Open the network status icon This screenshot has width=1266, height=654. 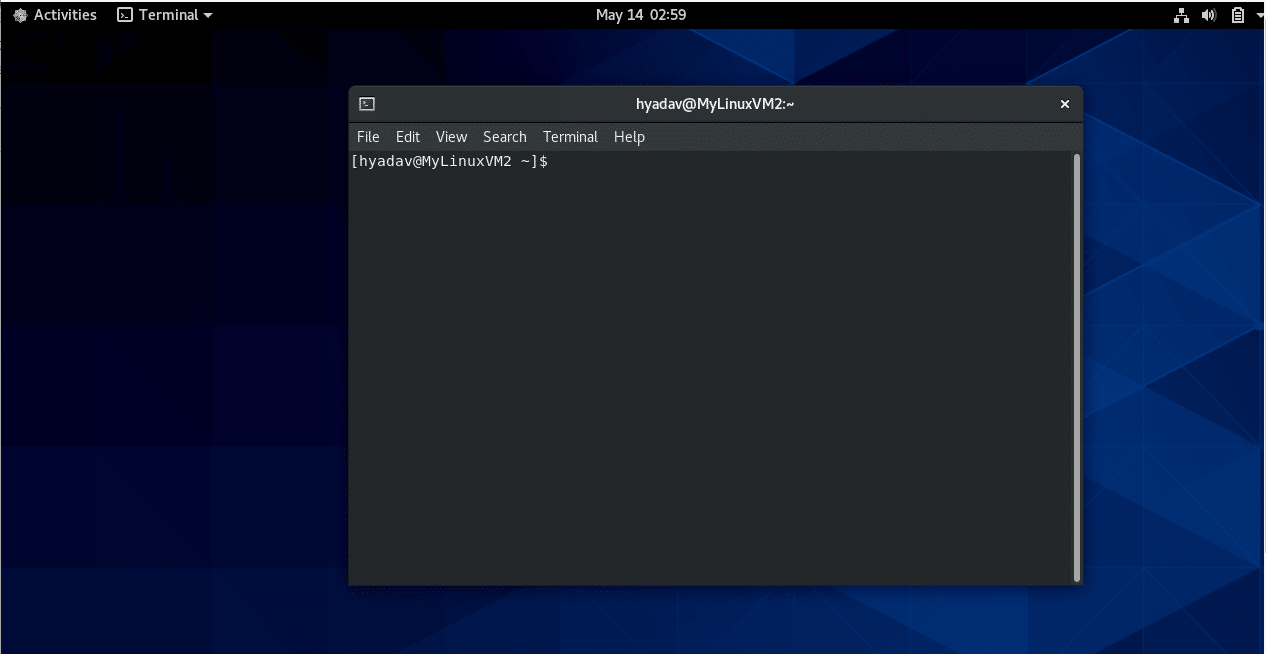click(x=1181, y=14)
